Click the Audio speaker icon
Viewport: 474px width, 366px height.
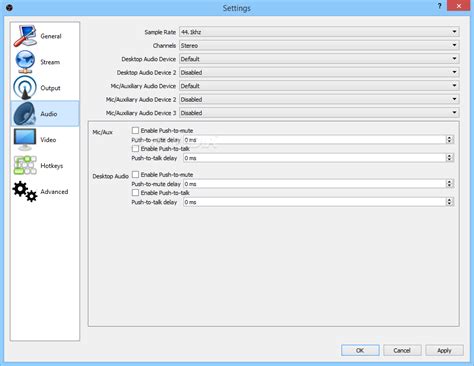[x=25, y=114]
